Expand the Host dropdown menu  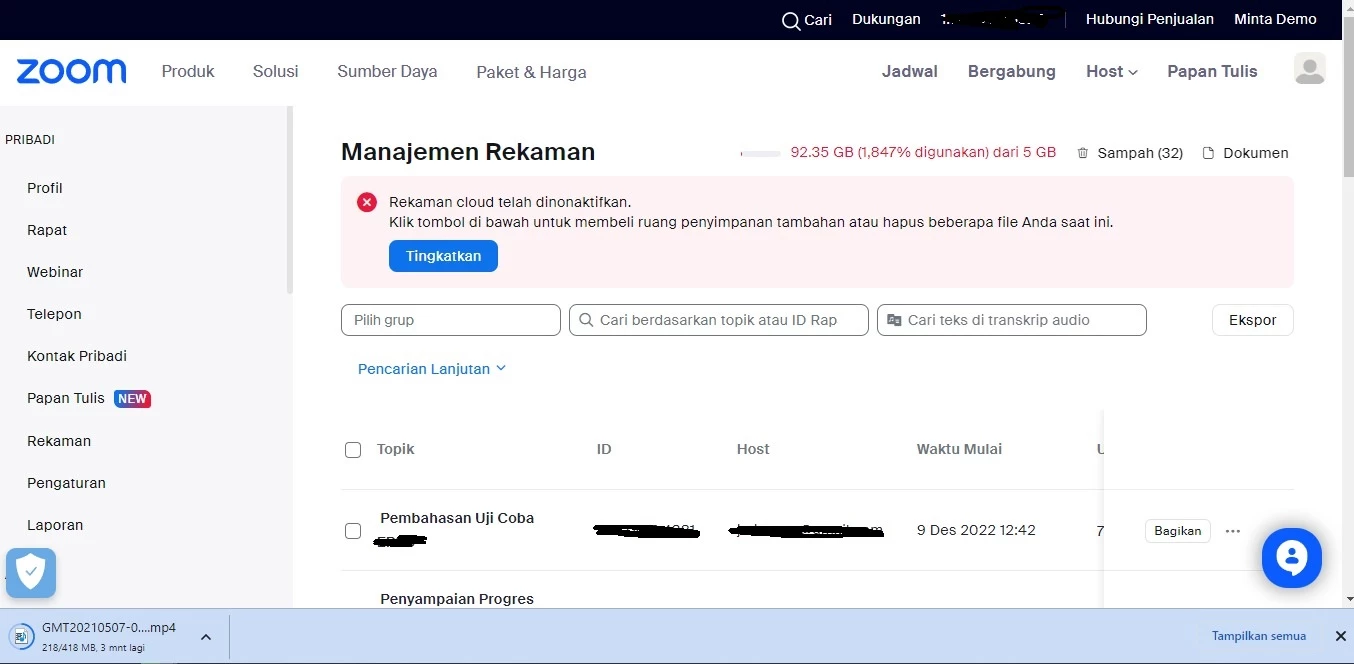point(1112,71)
